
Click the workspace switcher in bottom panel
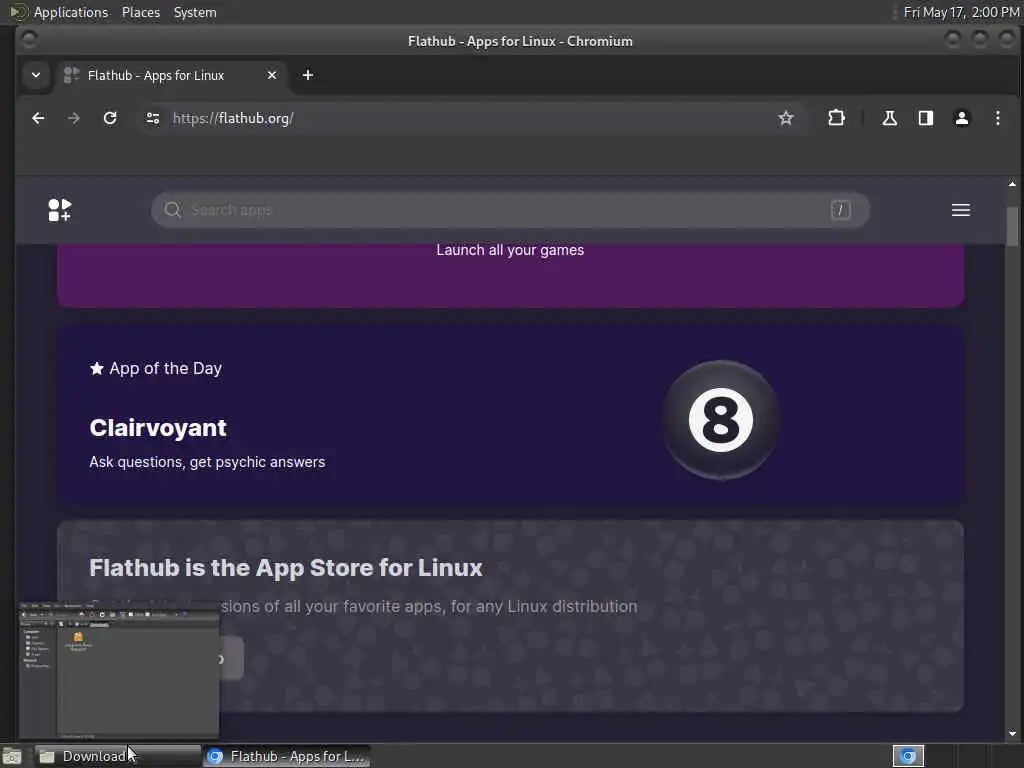[x=908, y=756]
